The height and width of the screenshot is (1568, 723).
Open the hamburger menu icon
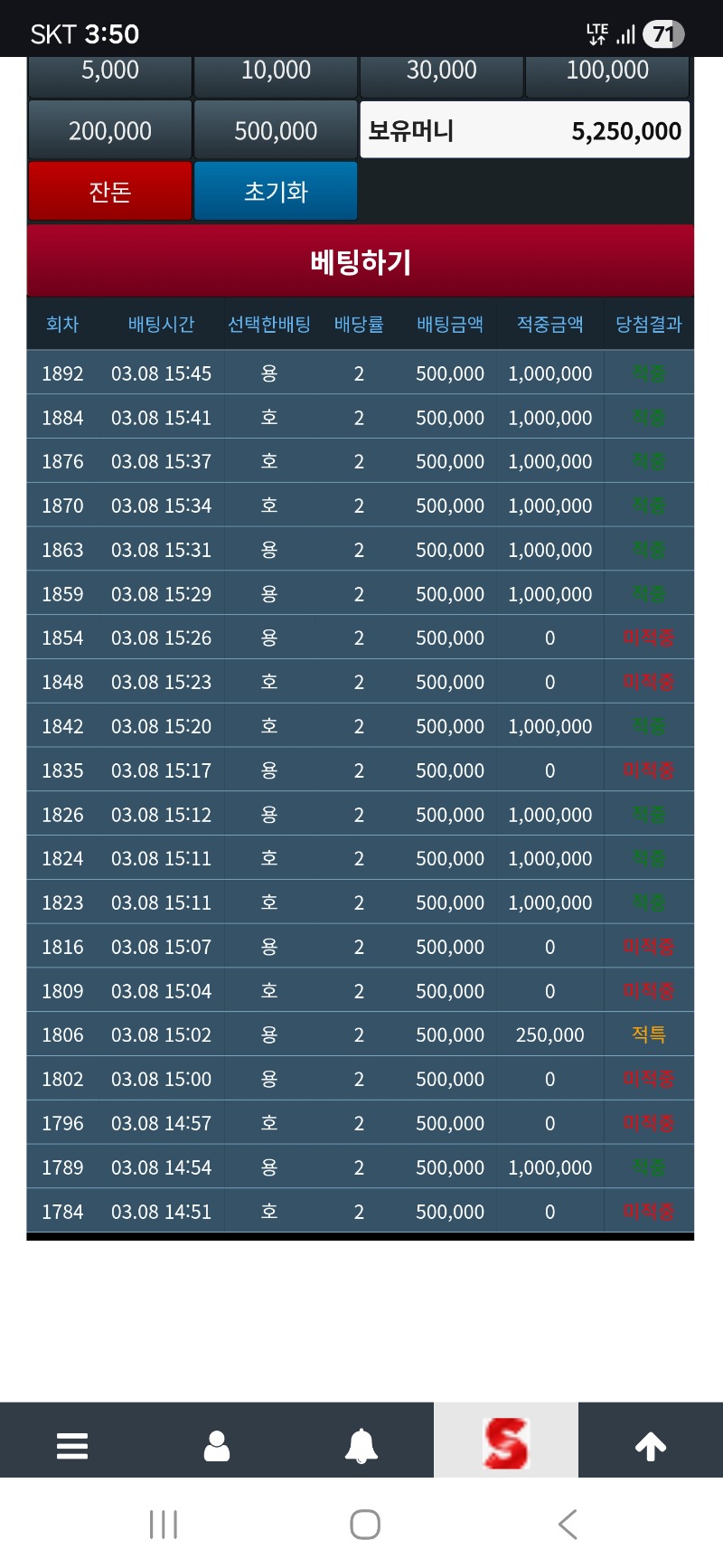pyautogui.click(x=72, y=1445)
